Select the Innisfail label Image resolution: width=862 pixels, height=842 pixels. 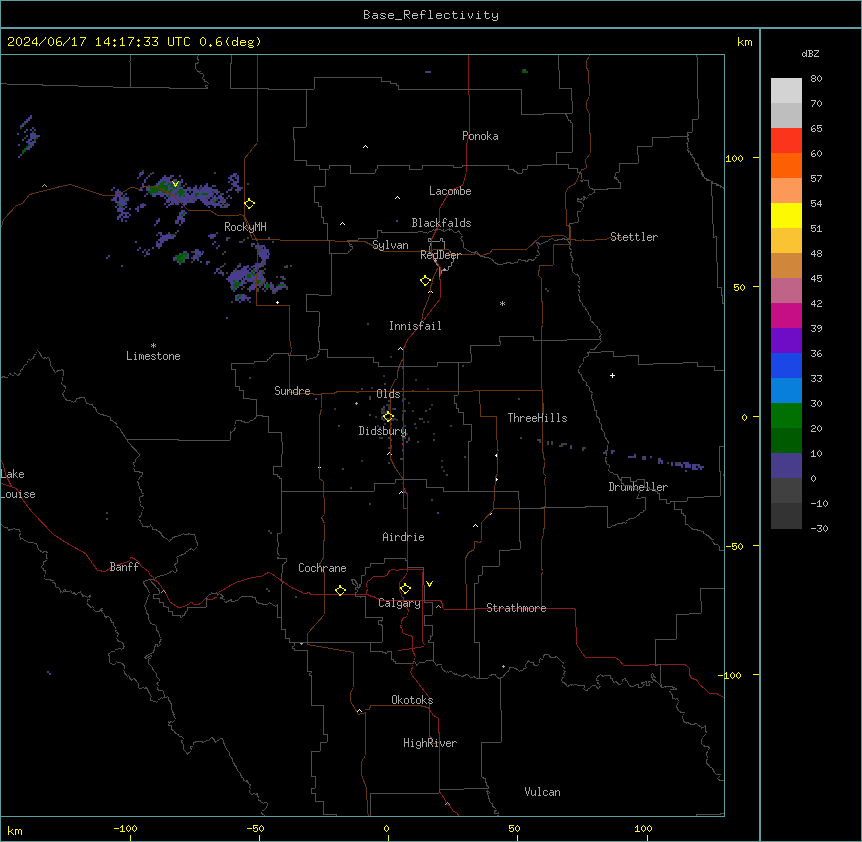pyautogui.click(x=415, y=326)
